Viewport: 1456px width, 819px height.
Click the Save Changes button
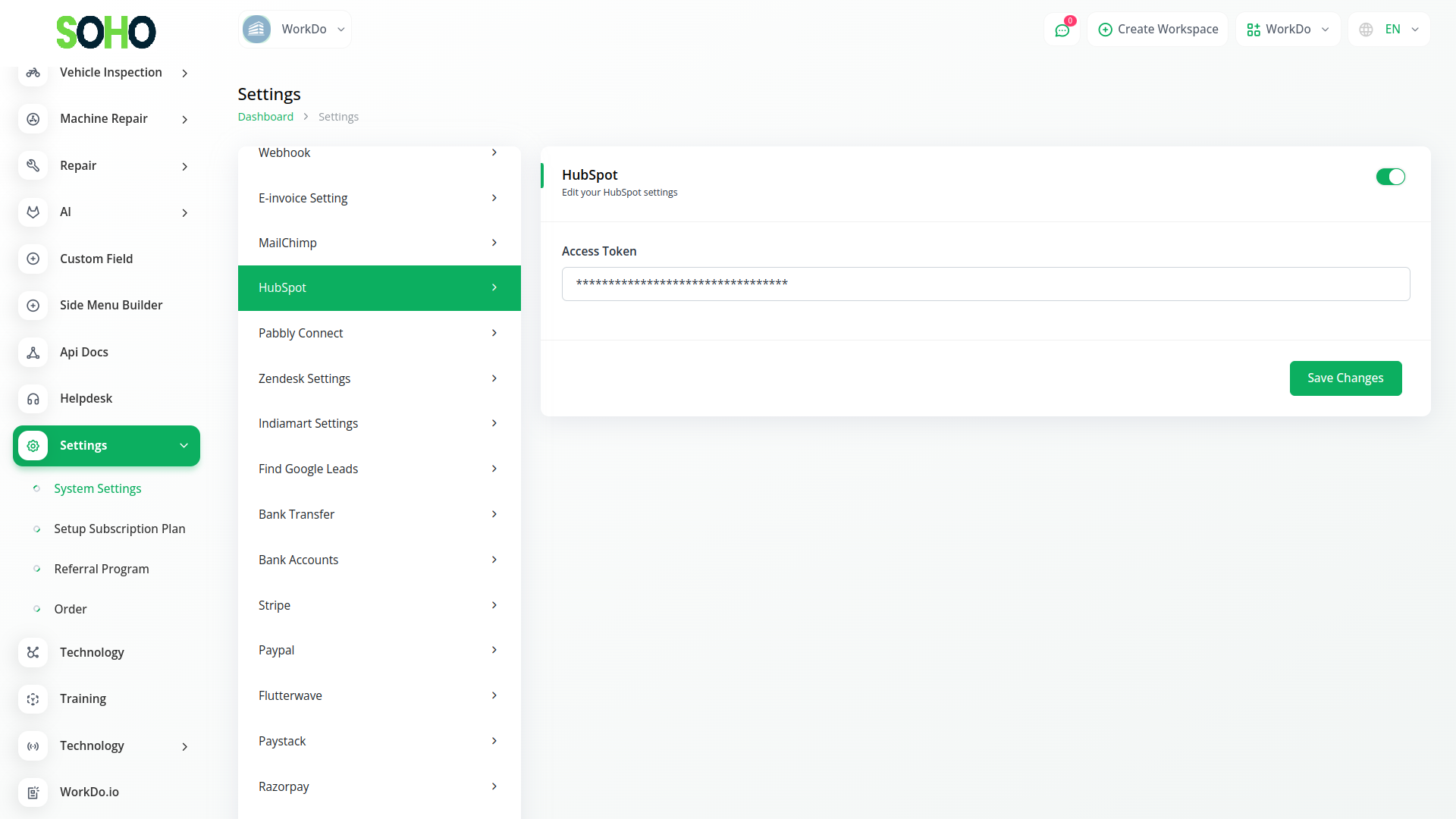[x=1345, y=378]
